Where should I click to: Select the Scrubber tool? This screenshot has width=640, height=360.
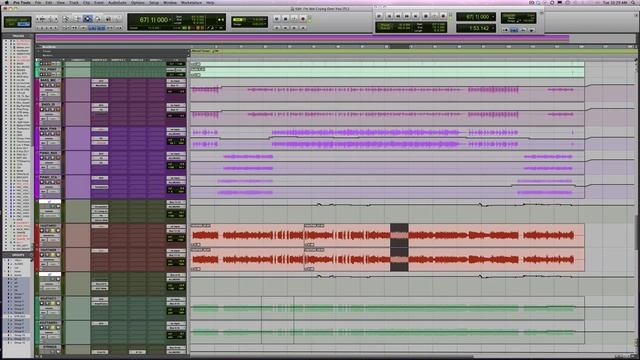[x=108, y=18]
